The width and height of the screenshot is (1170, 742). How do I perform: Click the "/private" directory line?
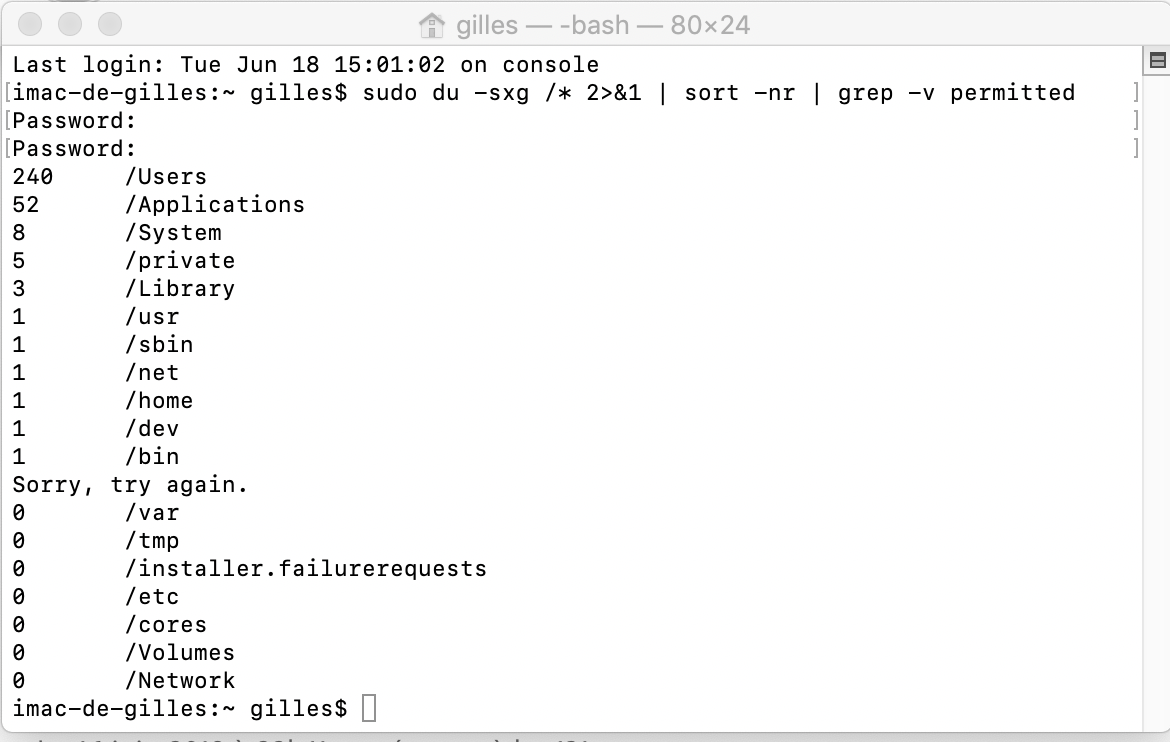click(x=180, y=261)
